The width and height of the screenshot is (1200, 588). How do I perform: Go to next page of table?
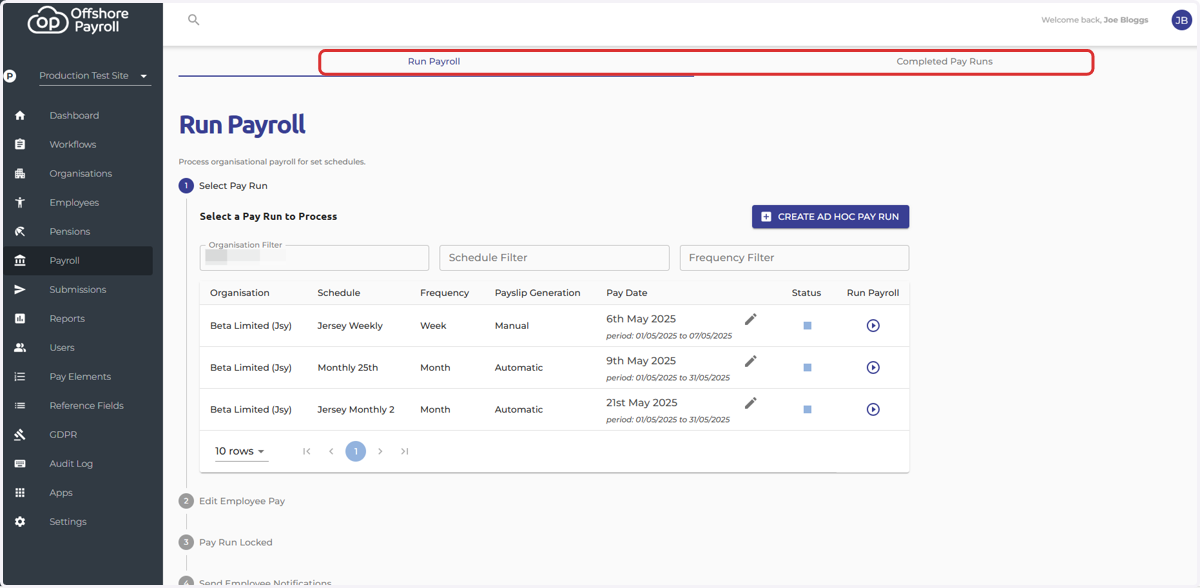click(x=380, y=451)
